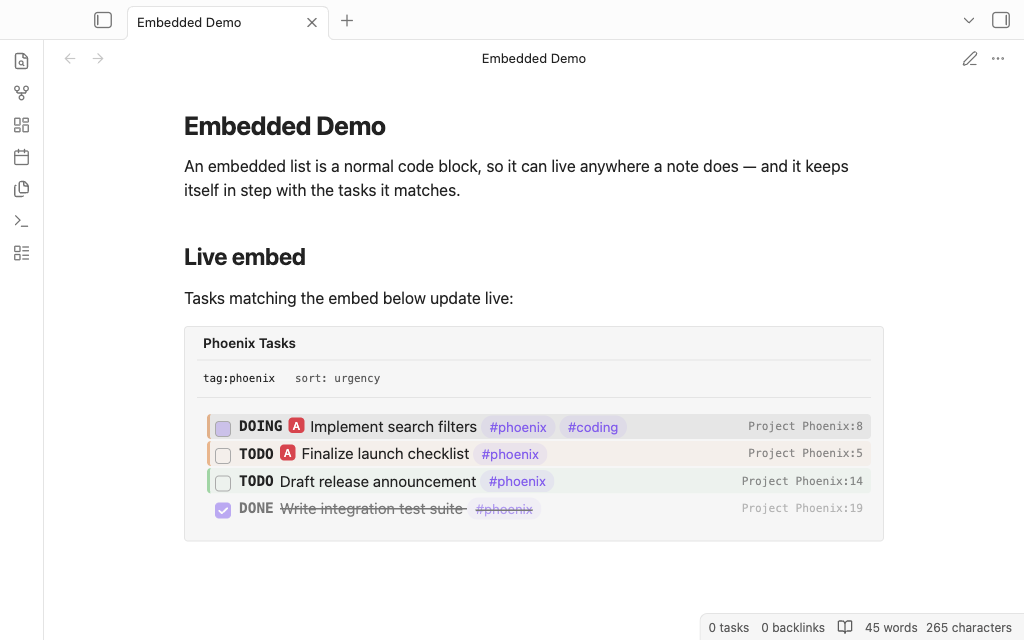Click the Live embed heading
The height and width of the screenshot is (640, 1024).
245,257
